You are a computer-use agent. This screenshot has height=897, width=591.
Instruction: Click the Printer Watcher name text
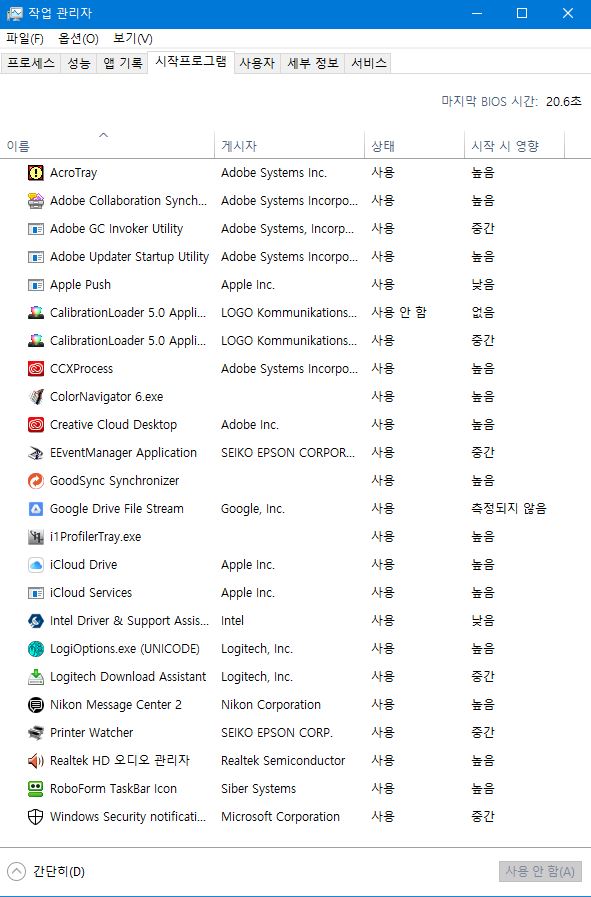tap(92, 733)
